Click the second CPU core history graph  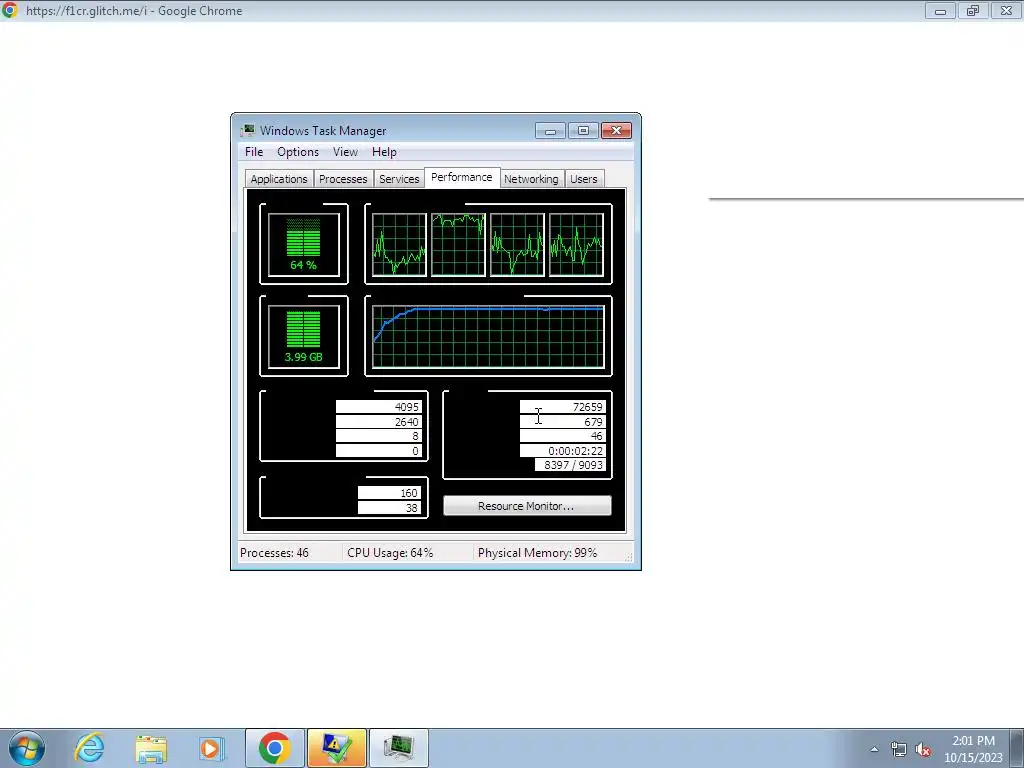[x=458, y=244]
